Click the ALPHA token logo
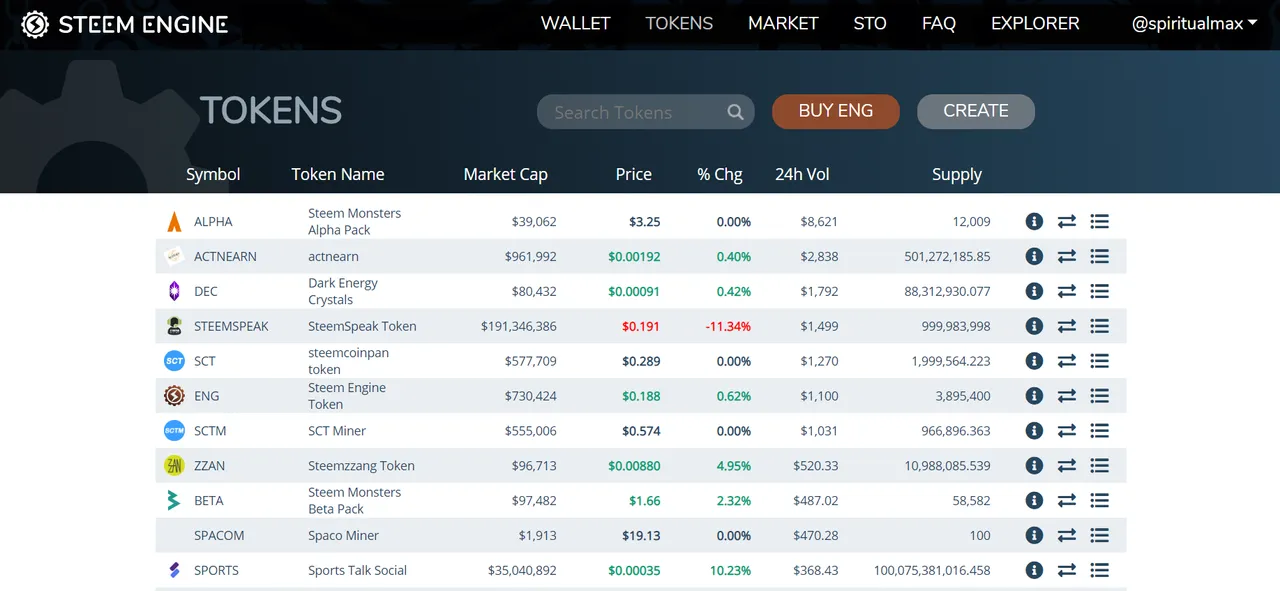1280x591 pixels. [174, 222]
